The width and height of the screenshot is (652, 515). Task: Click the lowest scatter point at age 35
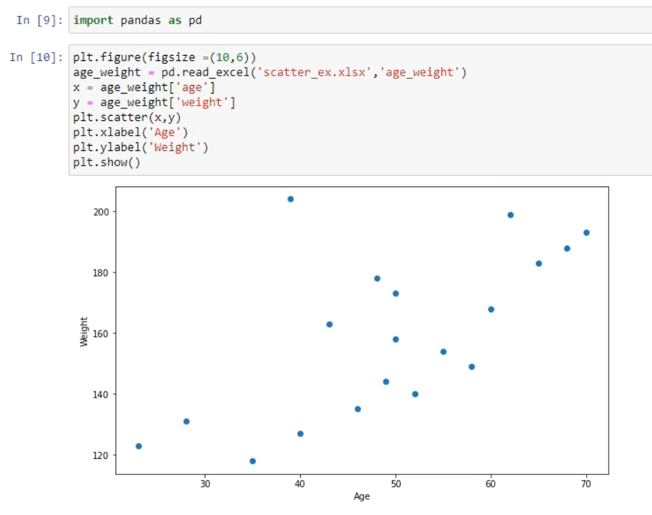tap(253, 461)
